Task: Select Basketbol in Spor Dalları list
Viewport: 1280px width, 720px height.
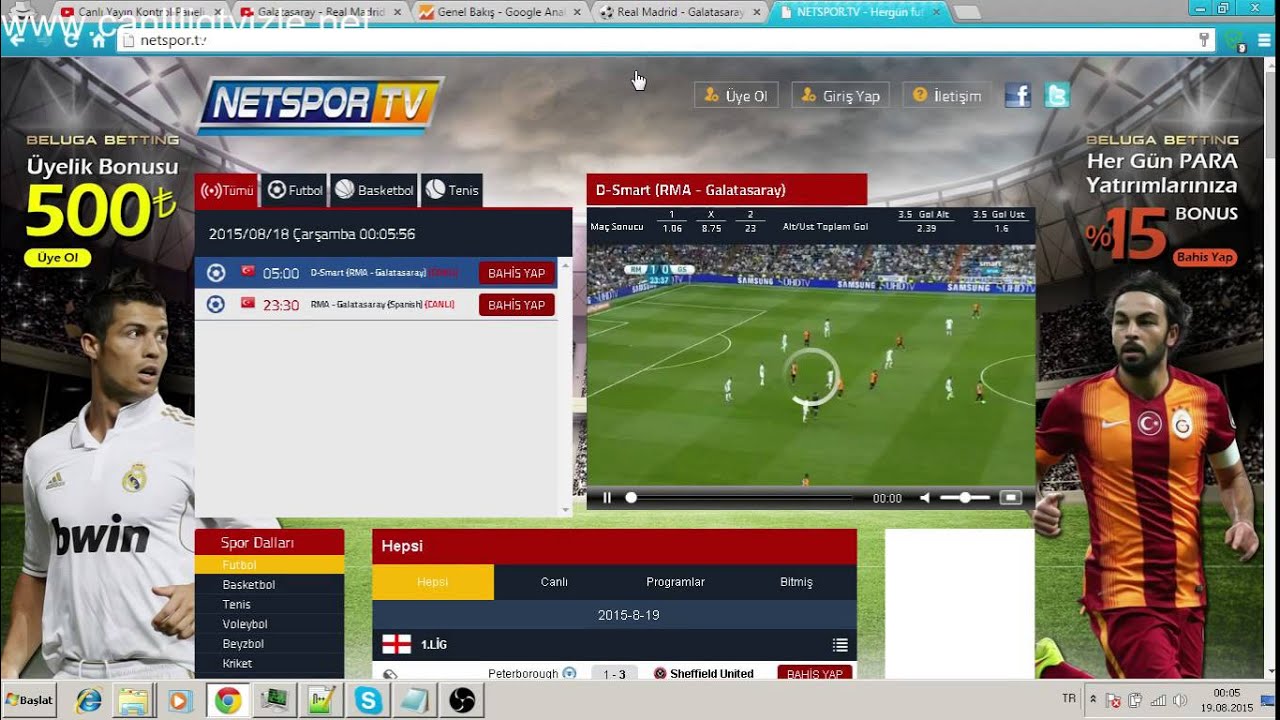Action: point(269,585)
